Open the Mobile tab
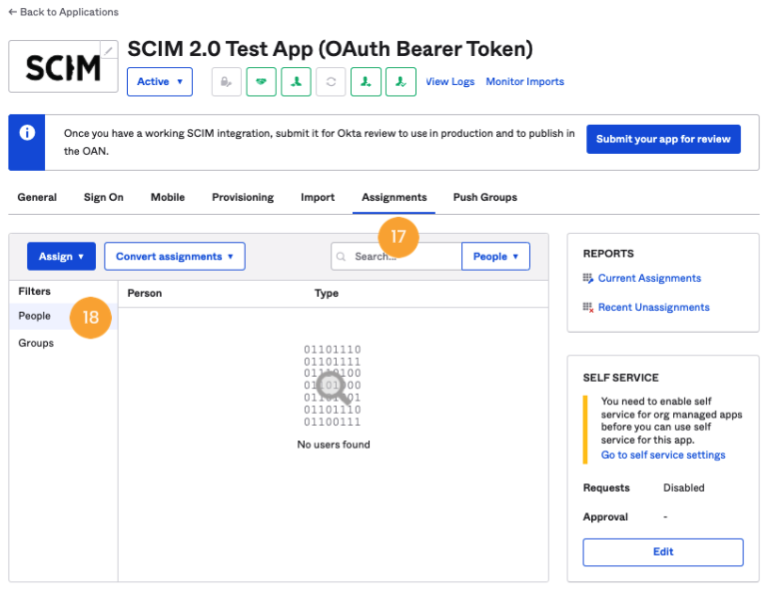 168,197
